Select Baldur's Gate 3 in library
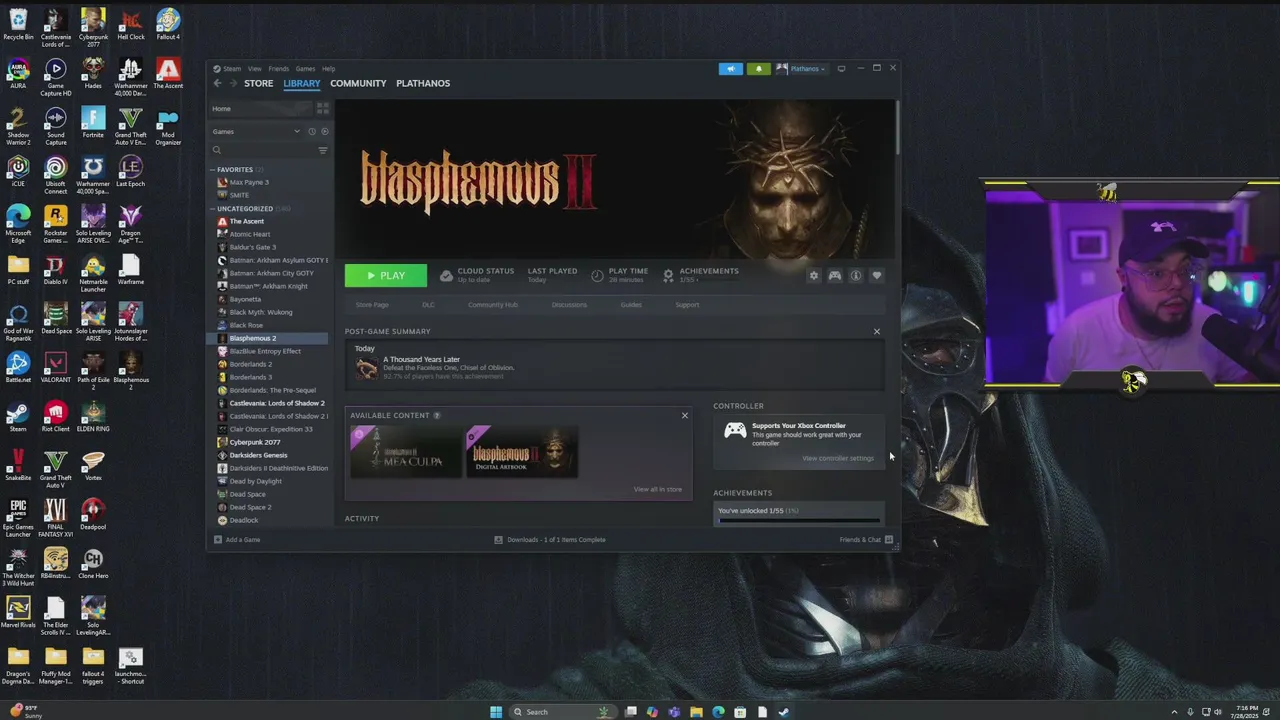This screenshot has width=1280, height=720. pos(253,247)
